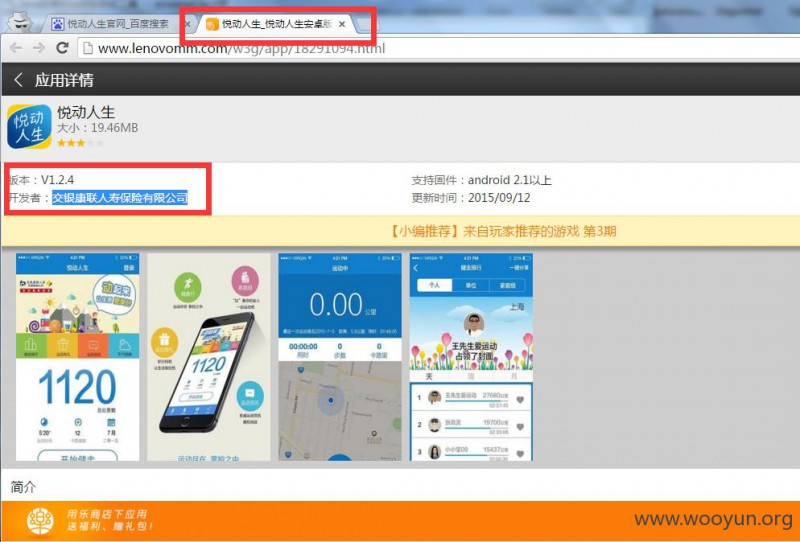Image resolution: width=800 pixels, height=542 pixels.
Task: Click the 应用详情 header title
Action: click(64, 80)
